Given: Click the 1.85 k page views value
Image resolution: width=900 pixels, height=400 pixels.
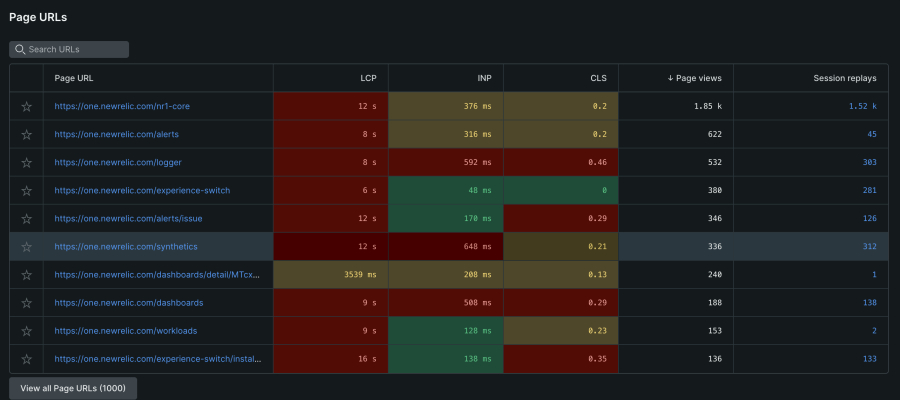Looking at the screenshot, I should 708,106.
